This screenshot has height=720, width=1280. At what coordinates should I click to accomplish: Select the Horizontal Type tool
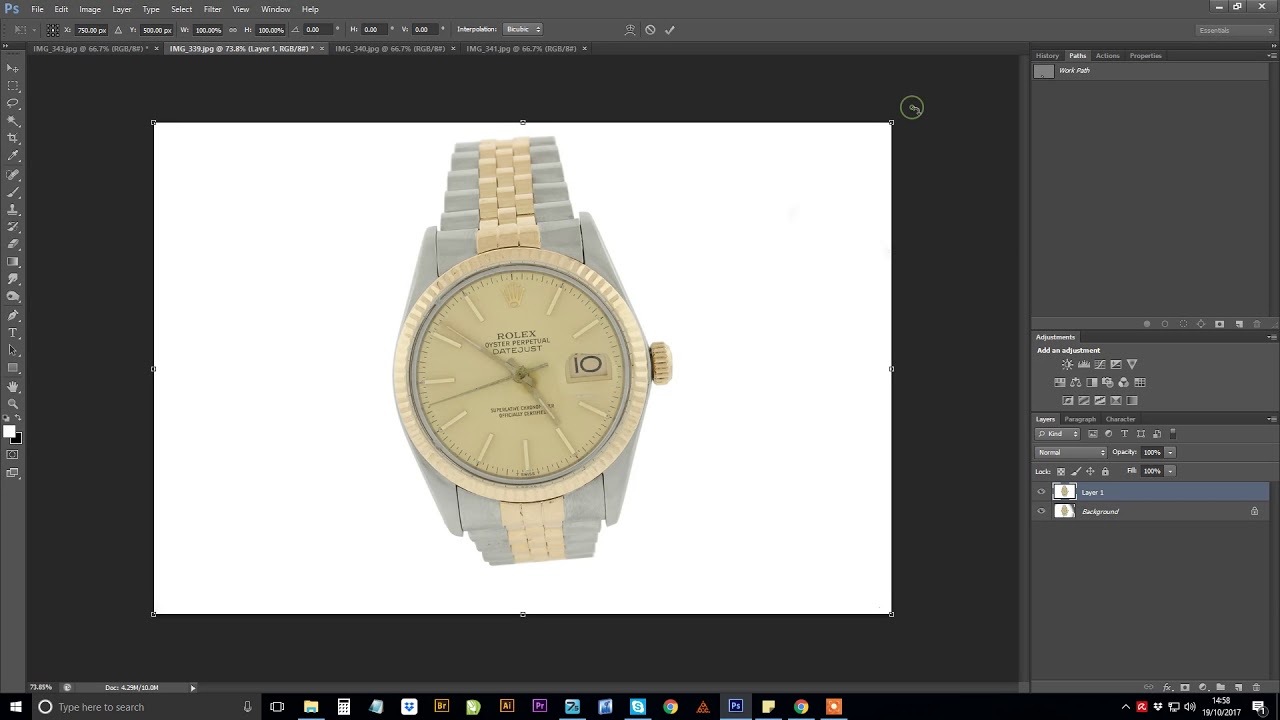(13, 333)
